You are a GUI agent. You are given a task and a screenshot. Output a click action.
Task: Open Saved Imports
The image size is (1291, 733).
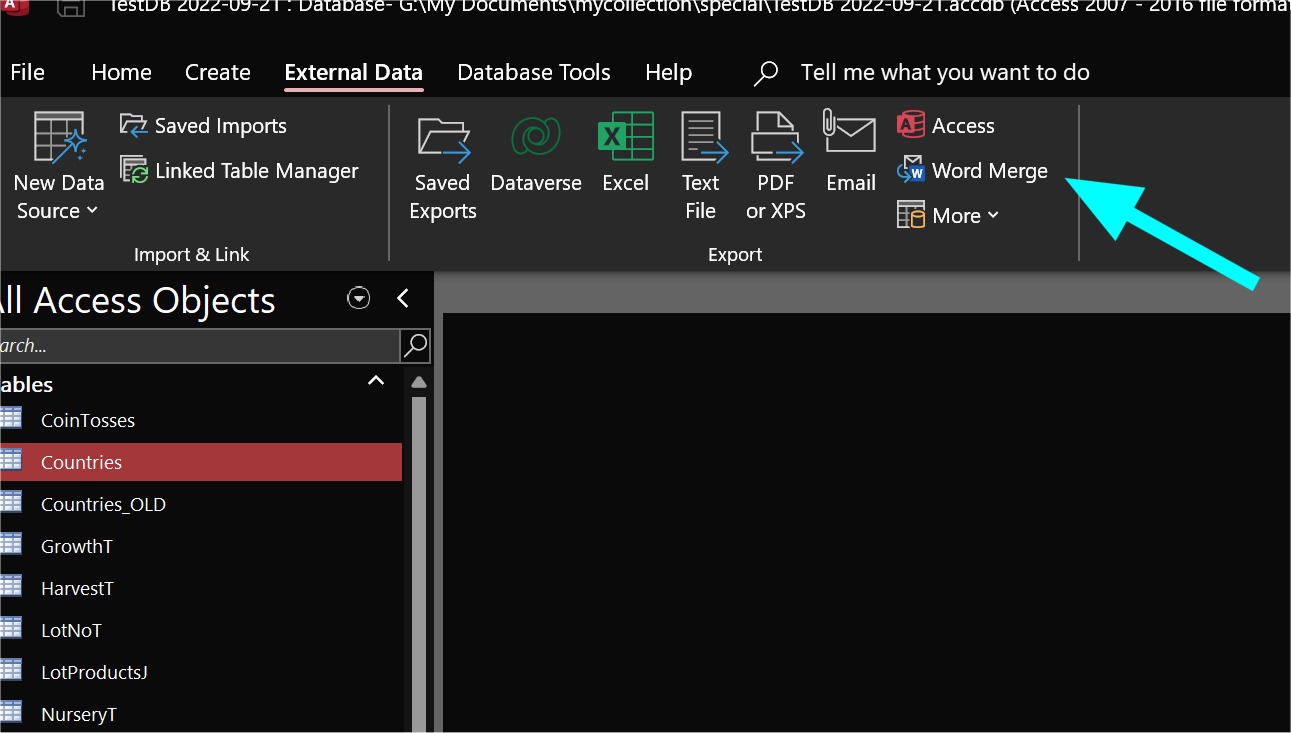(x=204, y=126)
